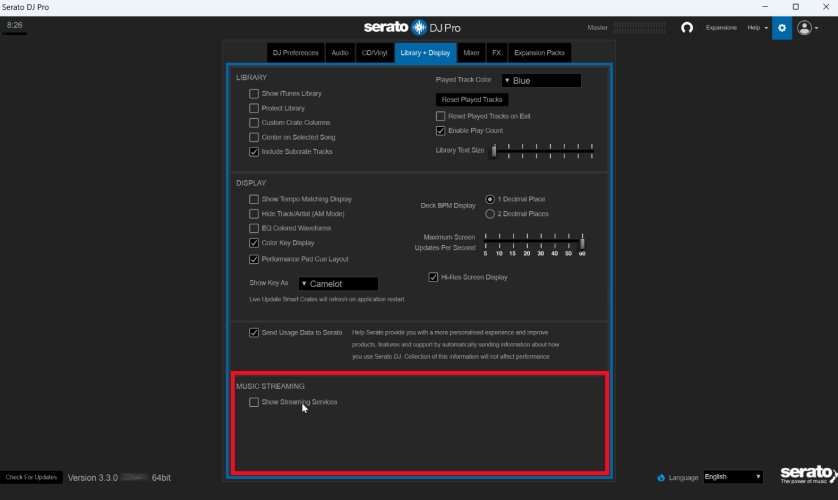The width and height of the screenshot is (838, 500).
Task: Enable Custom Crate Columns checkbox
Action: (x=254, y=123)
